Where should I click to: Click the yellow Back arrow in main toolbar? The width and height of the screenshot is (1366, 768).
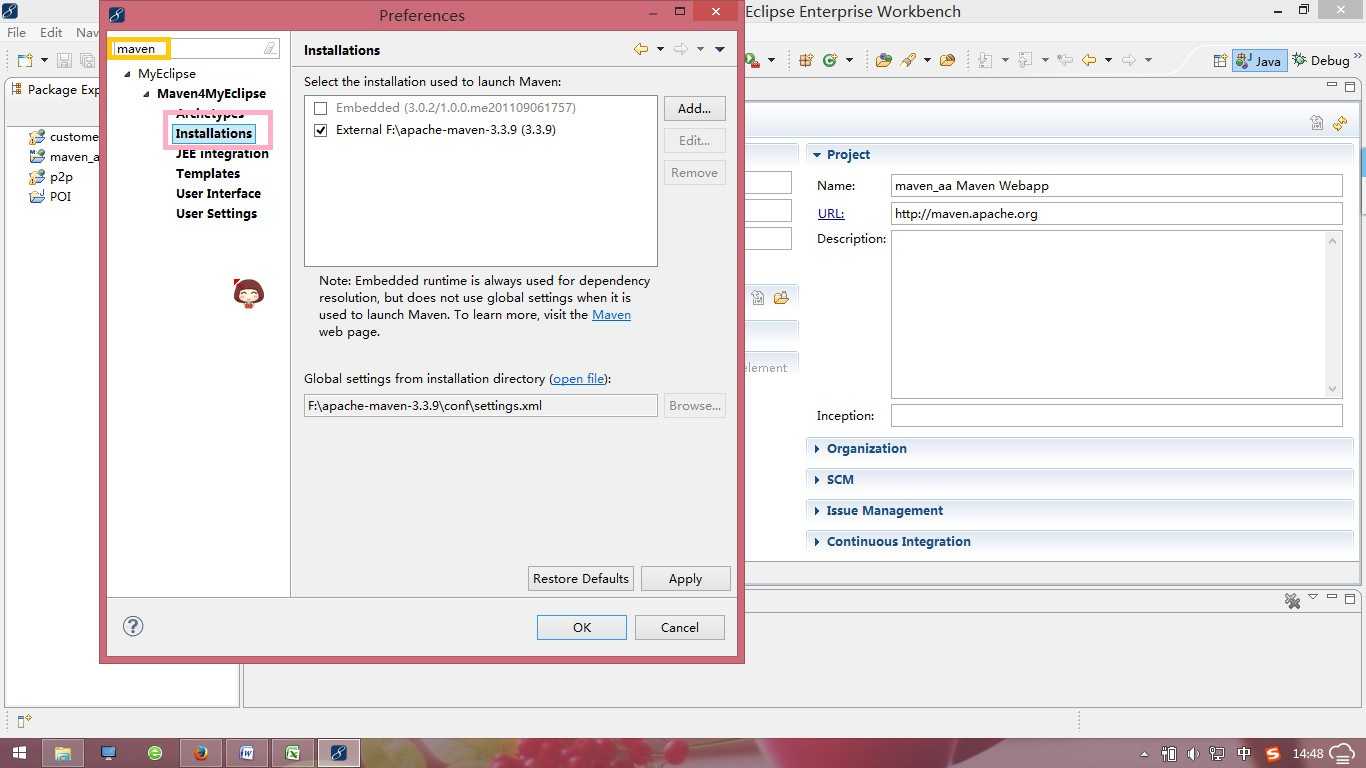click(1089, 61)
